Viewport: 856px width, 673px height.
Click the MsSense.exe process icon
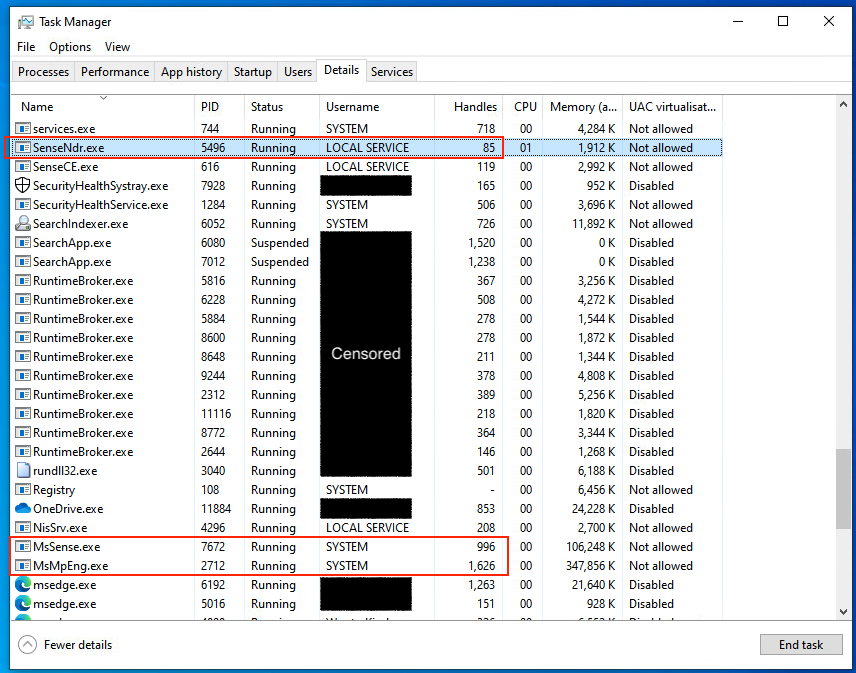[23, 547]
